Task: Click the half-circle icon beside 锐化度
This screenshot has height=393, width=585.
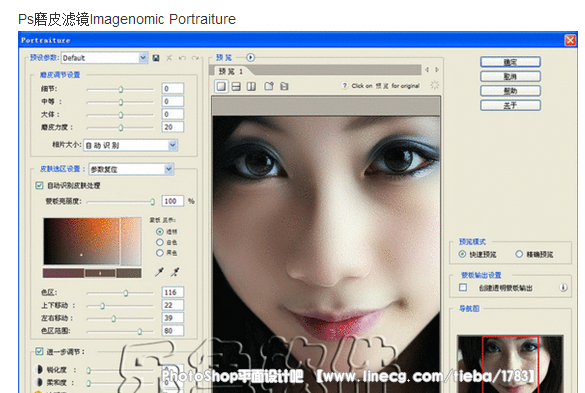Action: click(x=38, y=369)
